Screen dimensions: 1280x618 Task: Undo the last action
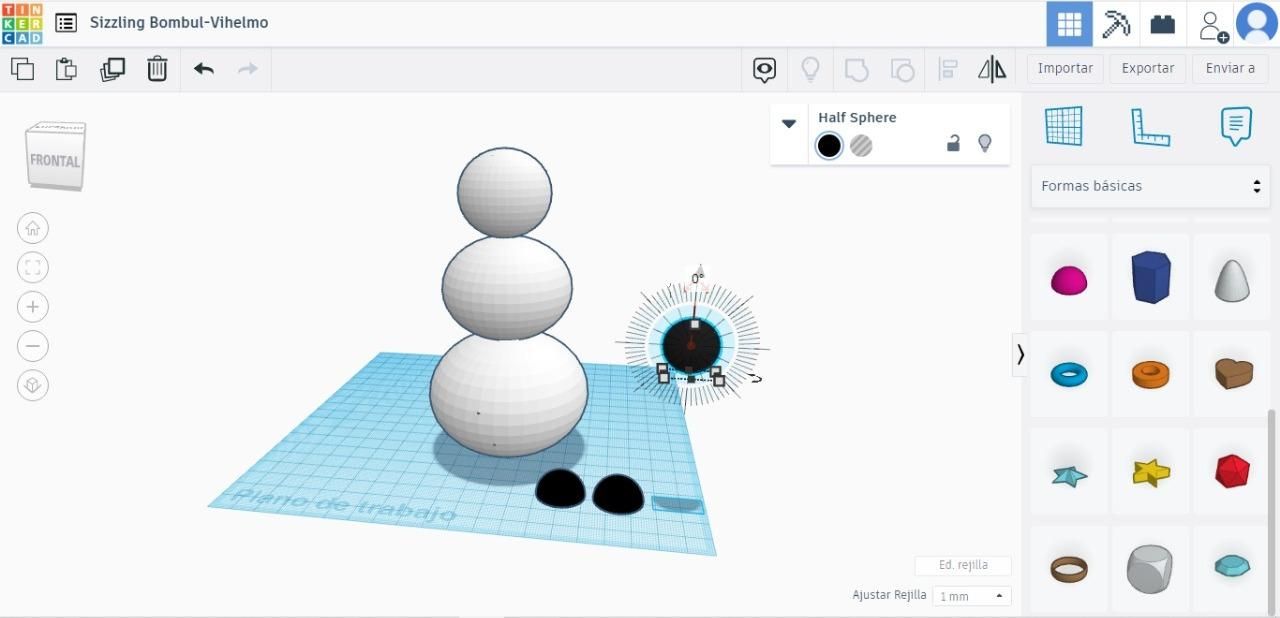[204, 69]
